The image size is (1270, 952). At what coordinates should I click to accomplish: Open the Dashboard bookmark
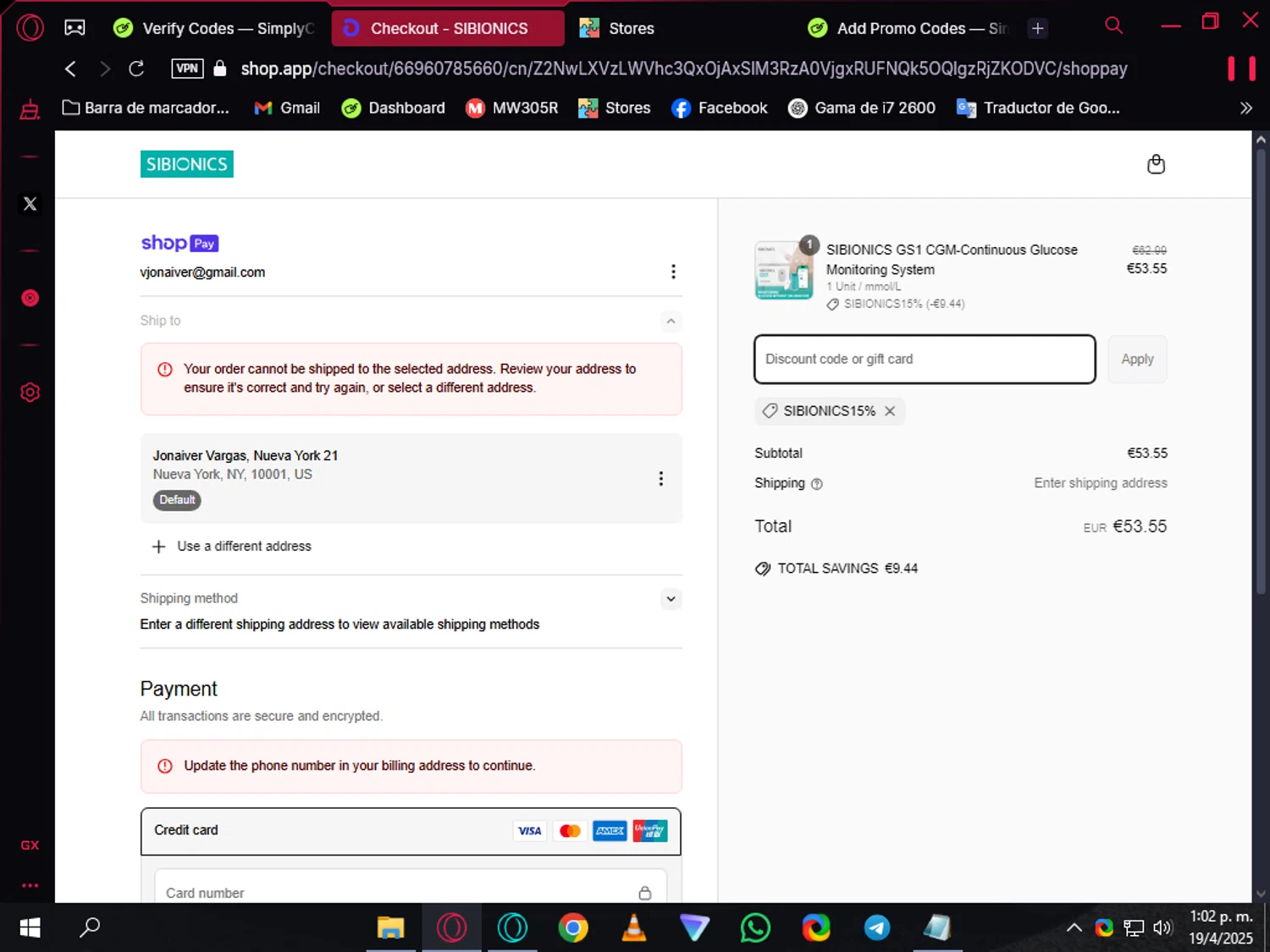tap(393, 108)
